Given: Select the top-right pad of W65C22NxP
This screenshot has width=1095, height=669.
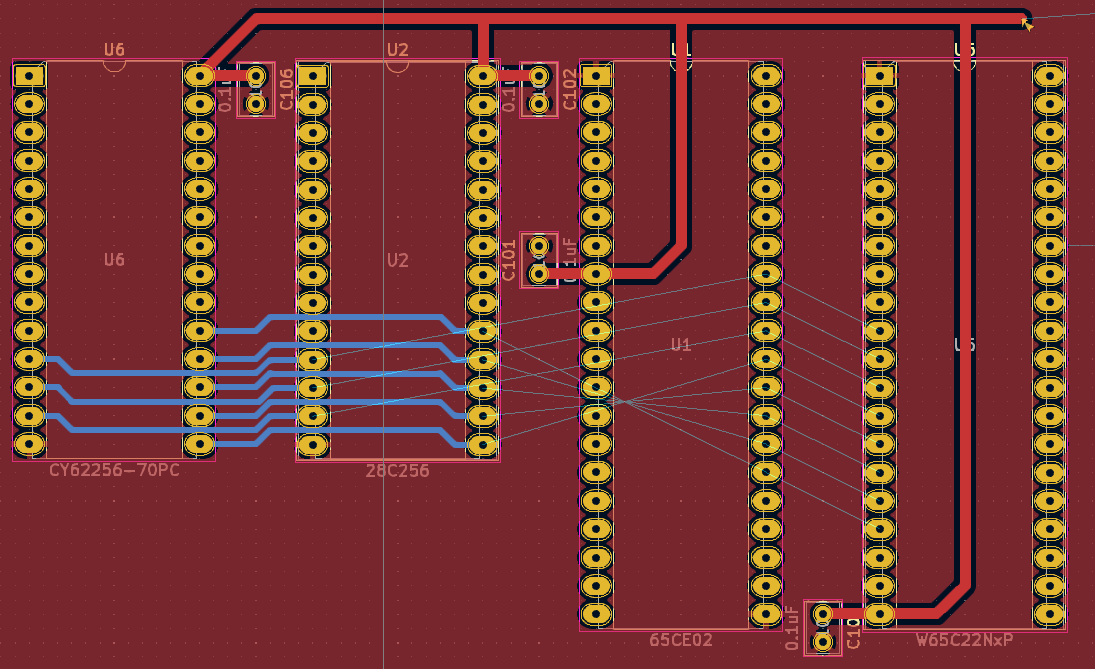Looking at the screenshot, I should [1050, 75].
